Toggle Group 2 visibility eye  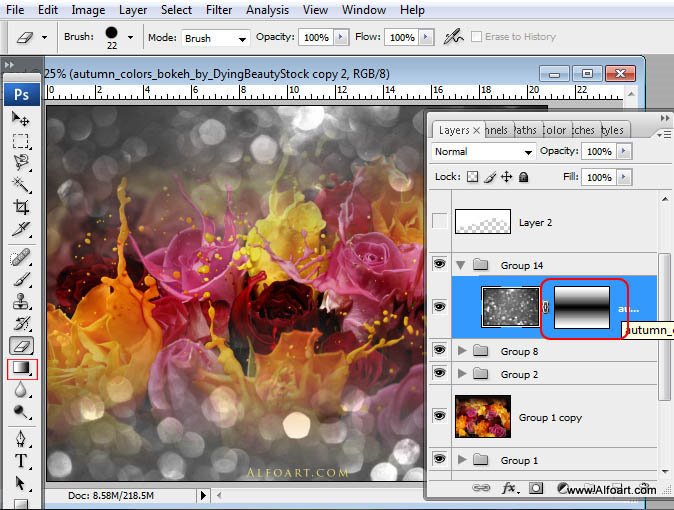[x=439, y=372]
